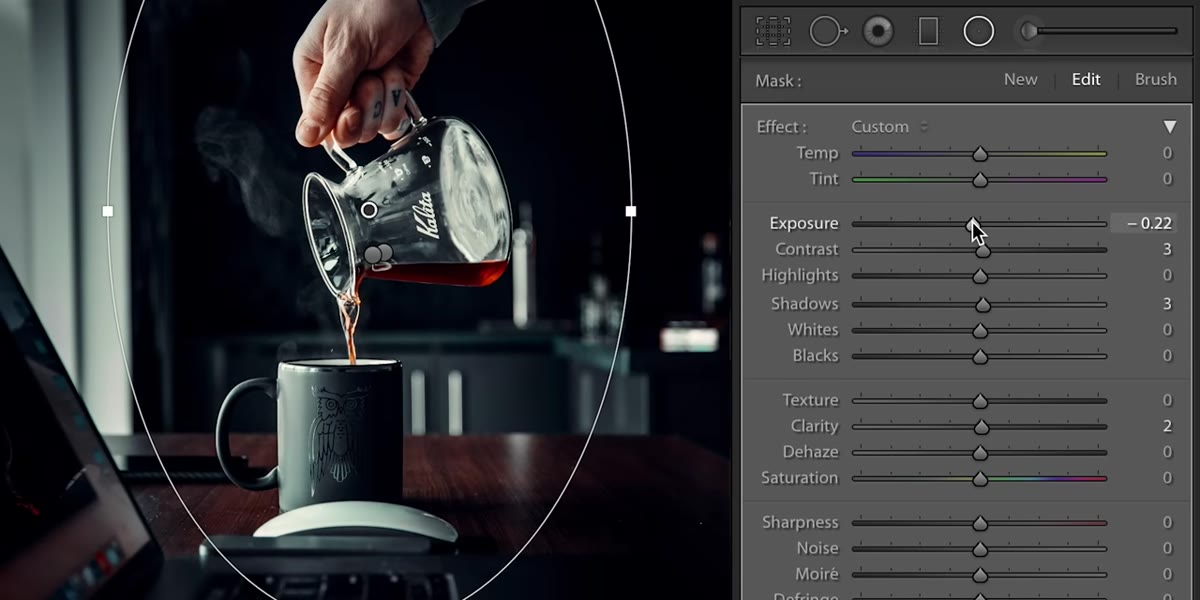Open the Effect Custom preset dropdown
The height and width of the screenshot is (600, 1200).
(x=889, y=127)
